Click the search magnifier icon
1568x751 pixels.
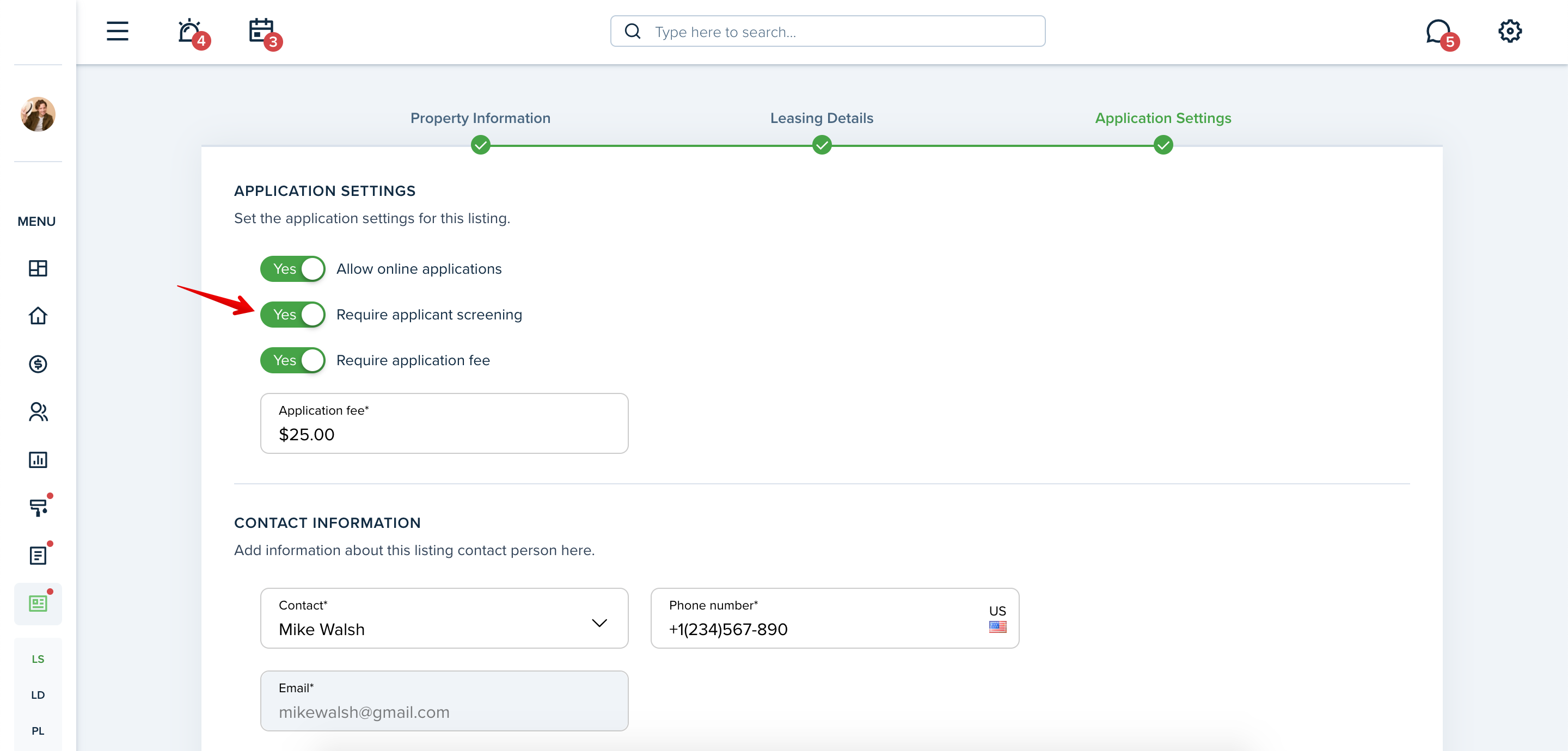click(633, 31)
